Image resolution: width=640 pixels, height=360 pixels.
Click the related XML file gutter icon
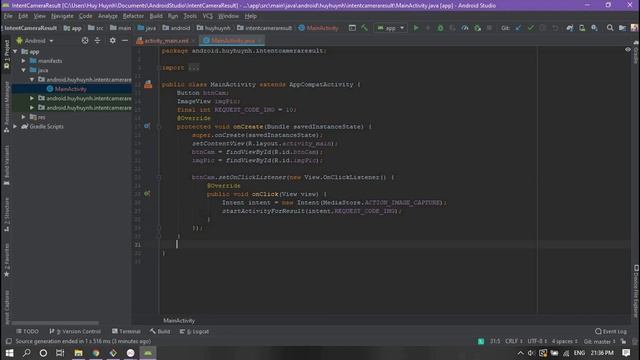click(148, 84)
